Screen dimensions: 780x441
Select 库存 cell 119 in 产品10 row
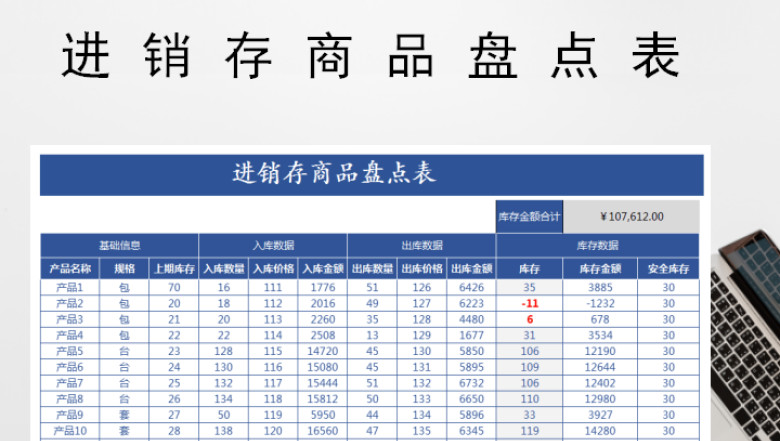pos(530,431)
